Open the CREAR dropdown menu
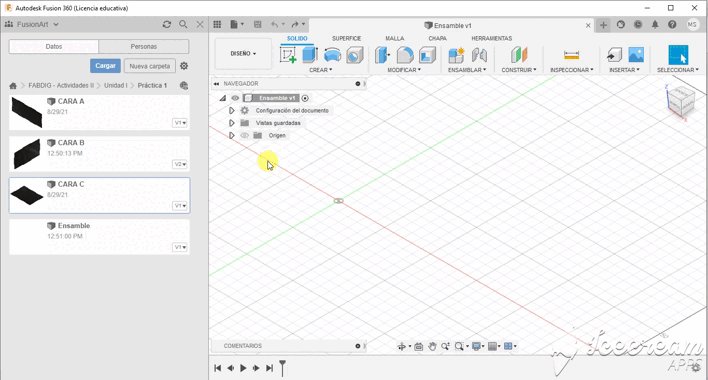Viewport: 708px width, 380px height. click(x=321, y=70)
